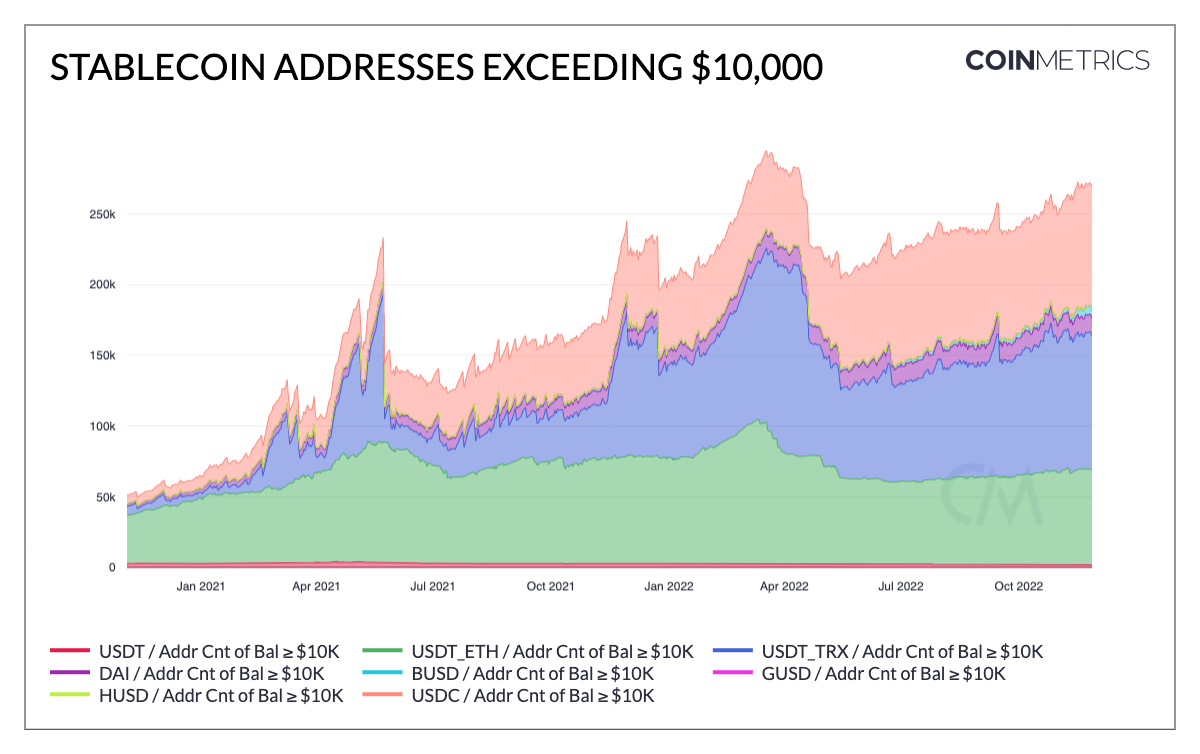Click the chart title 'Stablecoin Addresses Exceeding $10,000'
The width and height of the screenshot is (1200, 754).
(436, 67)
